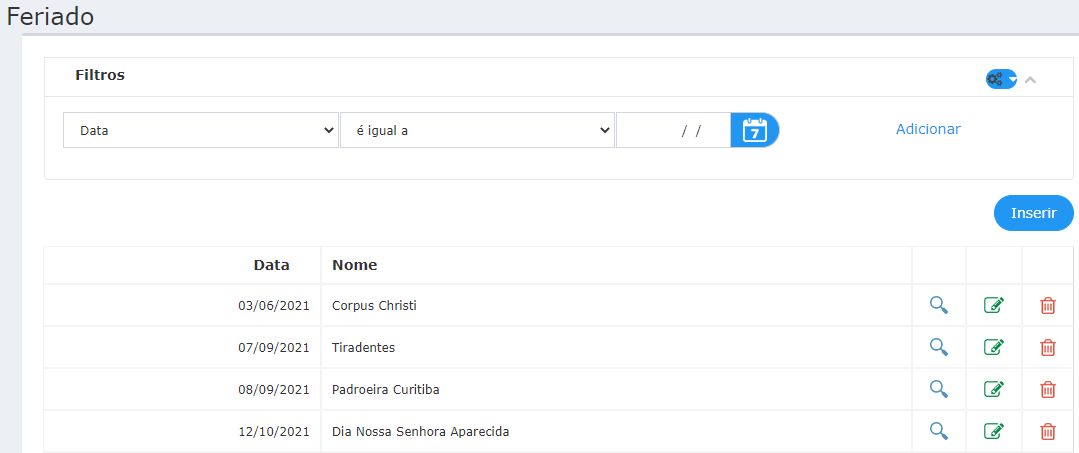The width and height of the screenshot is (1079, 453).
Task: Focus the date filter input field
Action: tap(673, 130)
